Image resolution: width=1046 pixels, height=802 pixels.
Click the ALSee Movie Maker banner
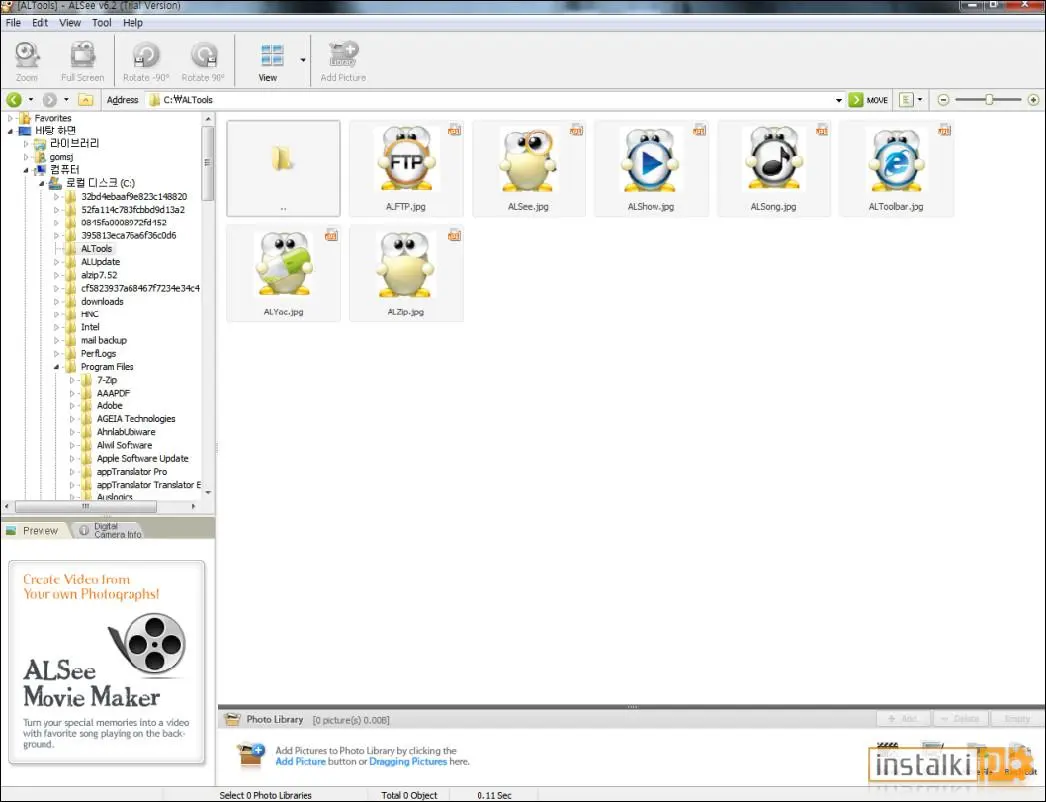[107, 662]
